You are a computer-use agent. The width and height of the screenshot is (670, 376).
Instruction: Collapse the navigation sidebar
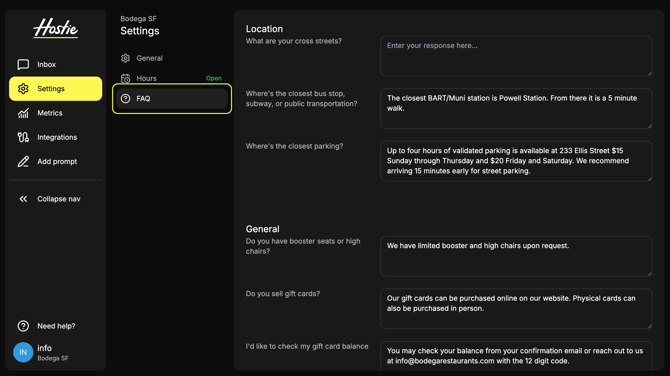coord(56,199)
